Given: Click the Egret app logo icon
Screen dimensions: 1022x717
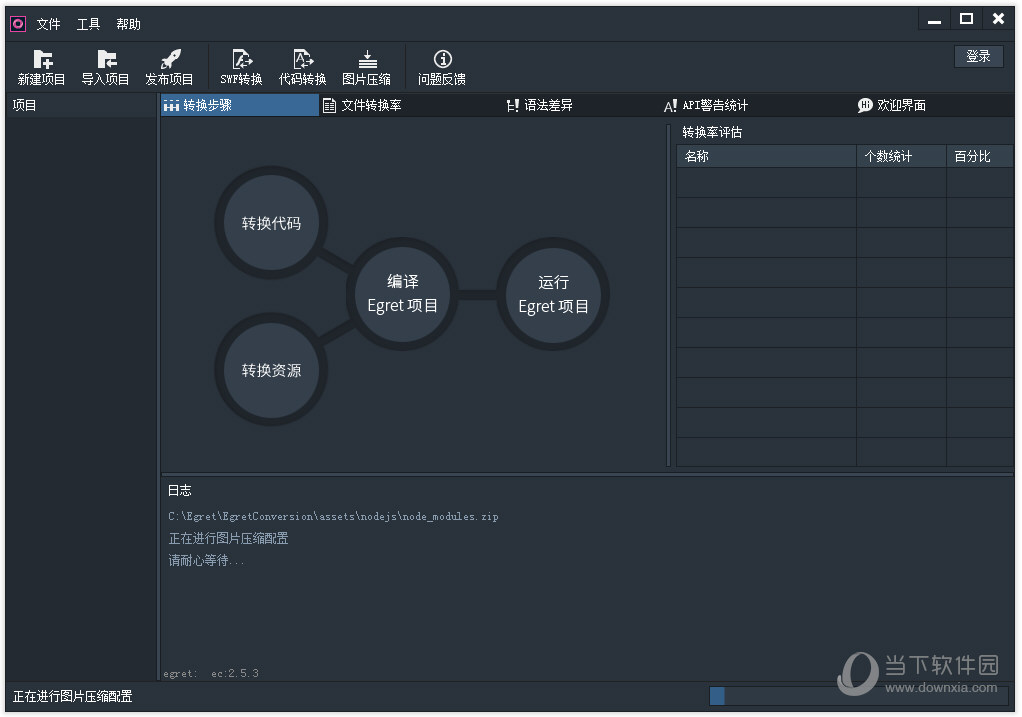Looking at the screenshot, I should pos(18,24).
